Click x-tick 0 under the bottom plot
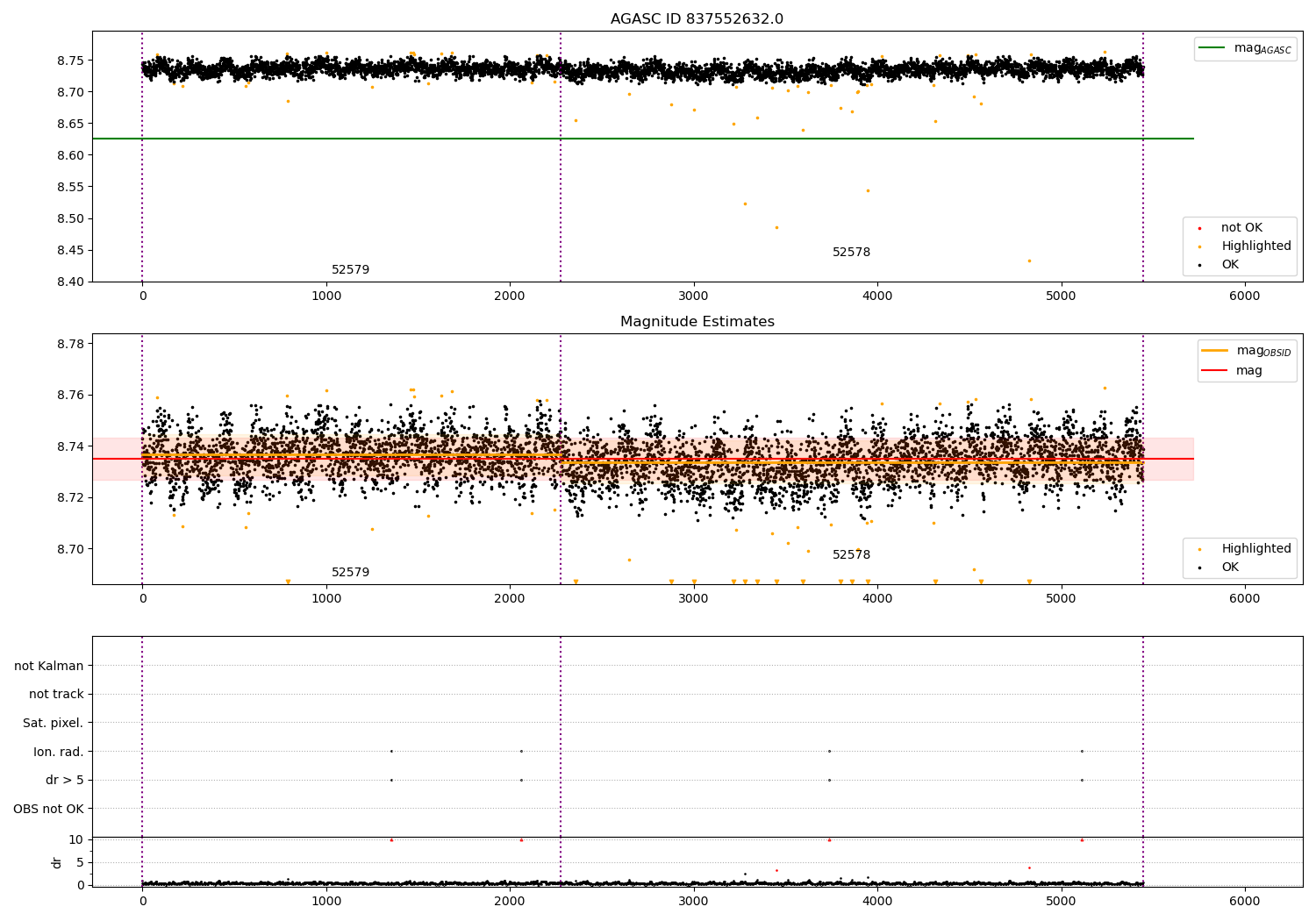 tap(142, 902)
